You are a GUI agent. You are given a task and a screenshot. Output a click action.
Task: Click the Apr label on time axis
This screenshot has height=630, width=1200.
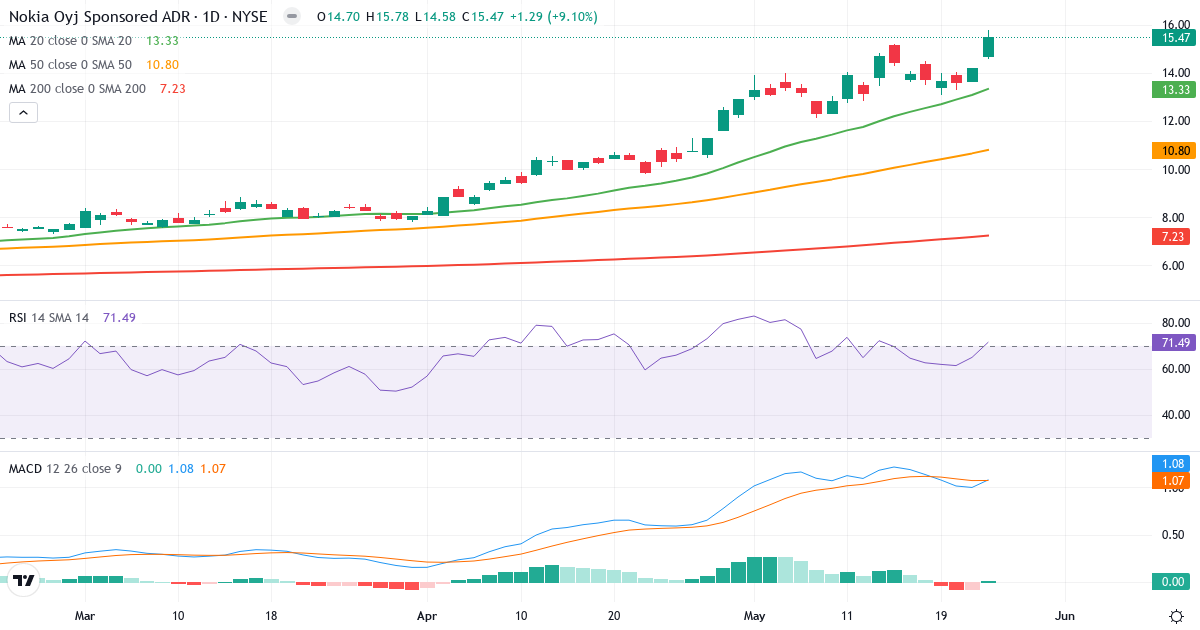click(x=427, y=616)
